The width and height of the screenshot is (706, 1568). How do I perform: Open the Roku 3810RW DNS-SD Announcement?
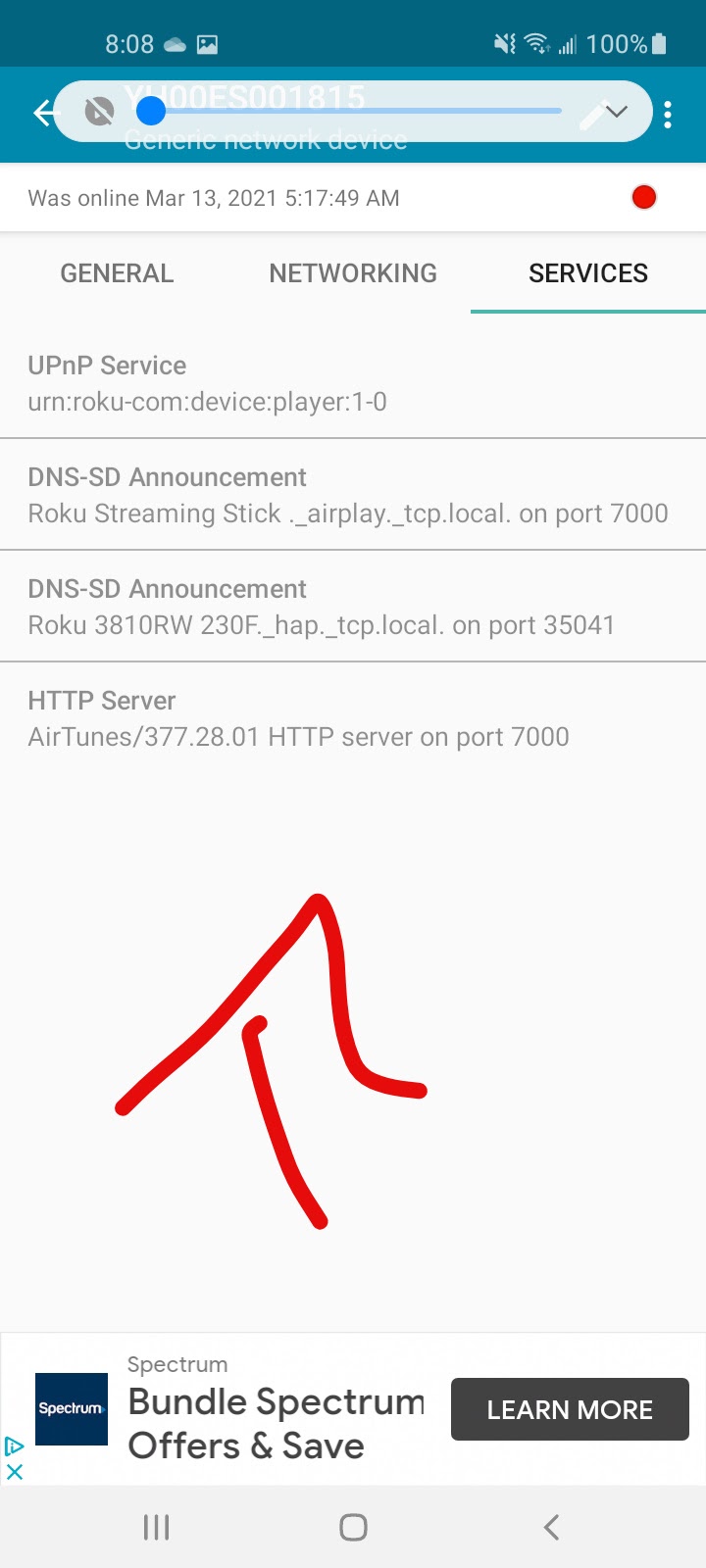click(353, 607)
